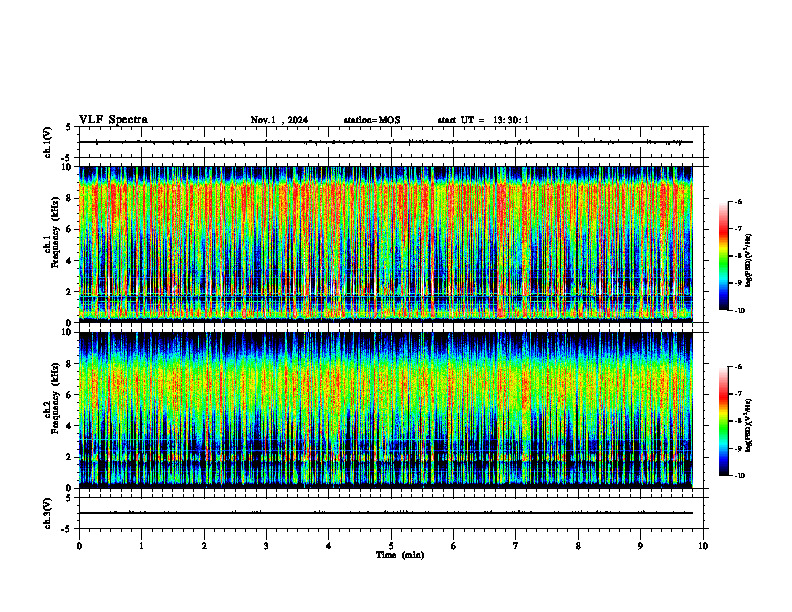Click the time axis tick label "8"

pyautogui.click(x=578, y=546)
